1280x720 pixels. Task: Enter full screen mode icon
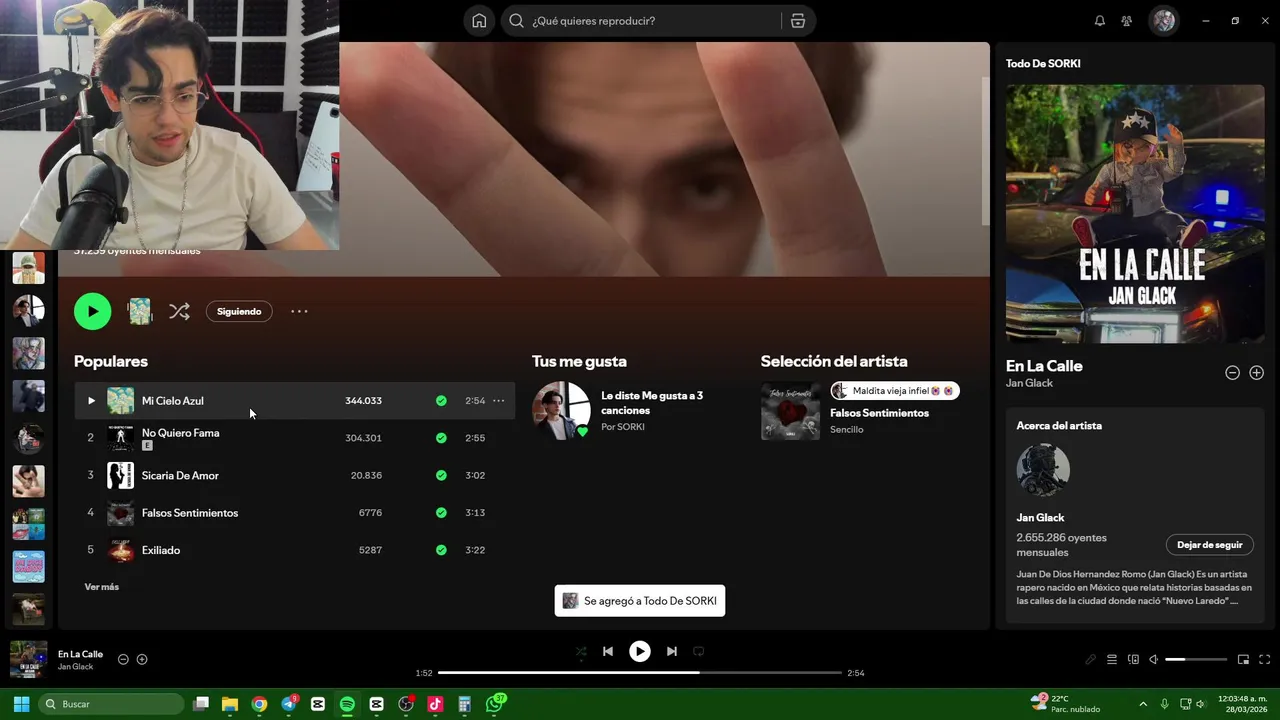tap(1264, 660)
